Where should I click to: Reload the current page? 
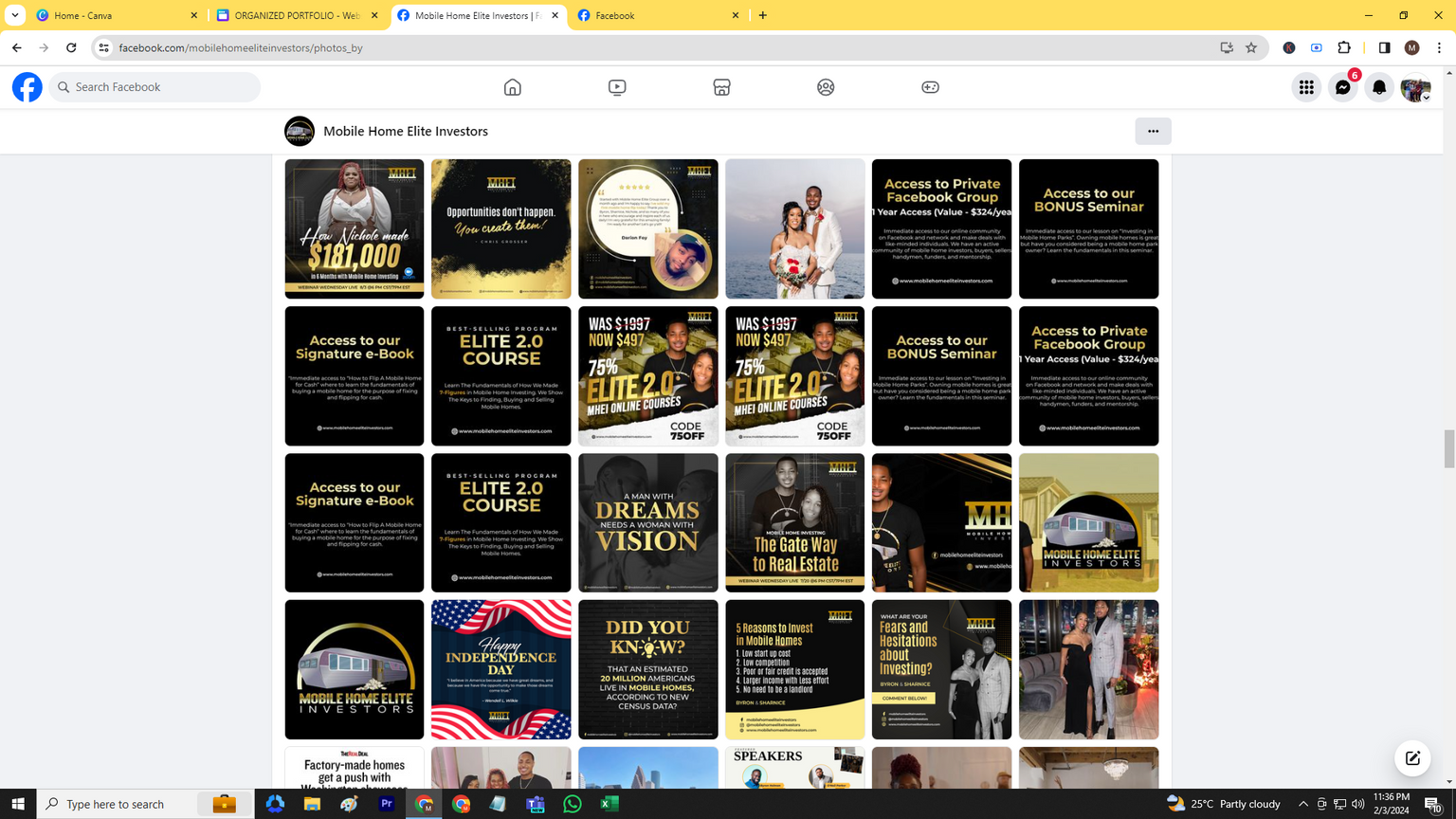[x=71, y=47]
